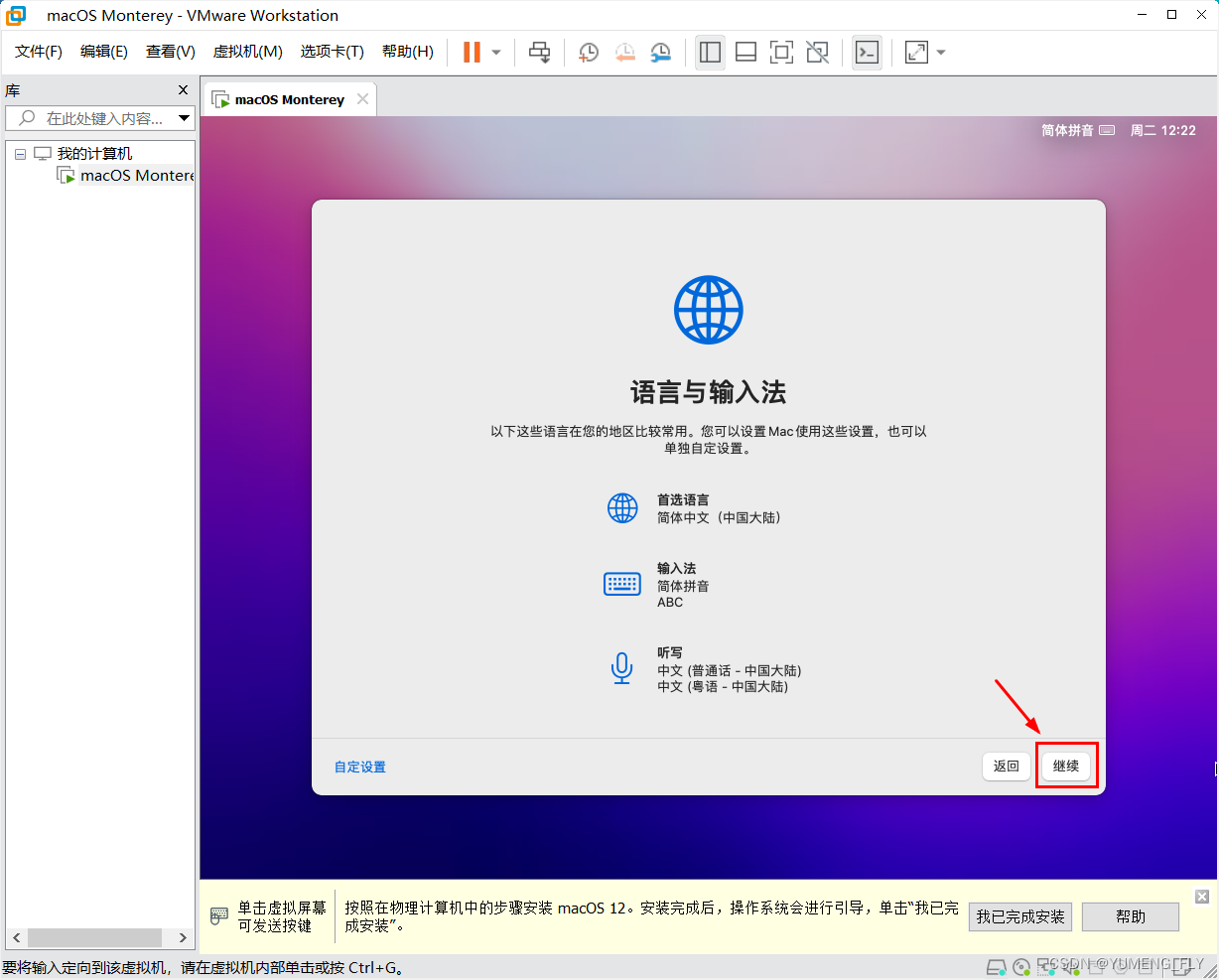Toggle the thumbnail bar view

pos(745,52)
